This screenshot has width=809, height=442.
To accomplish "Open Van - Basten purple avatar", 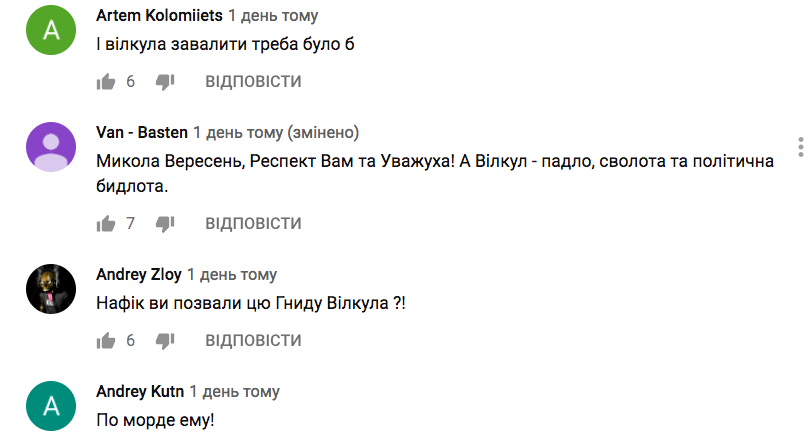I will click(51, 147).
